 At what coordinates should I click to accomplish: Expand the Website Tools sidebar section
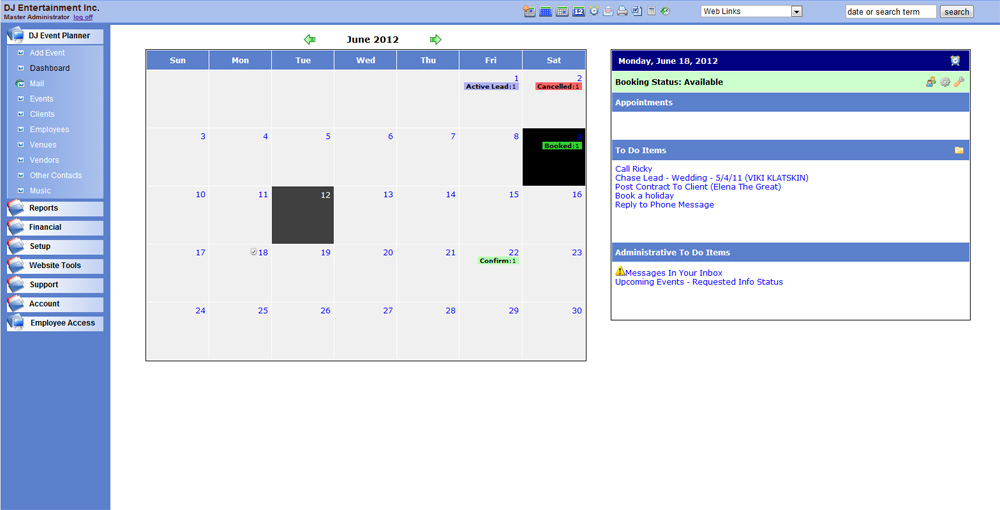pyautogui.click(x=55, y=265)
